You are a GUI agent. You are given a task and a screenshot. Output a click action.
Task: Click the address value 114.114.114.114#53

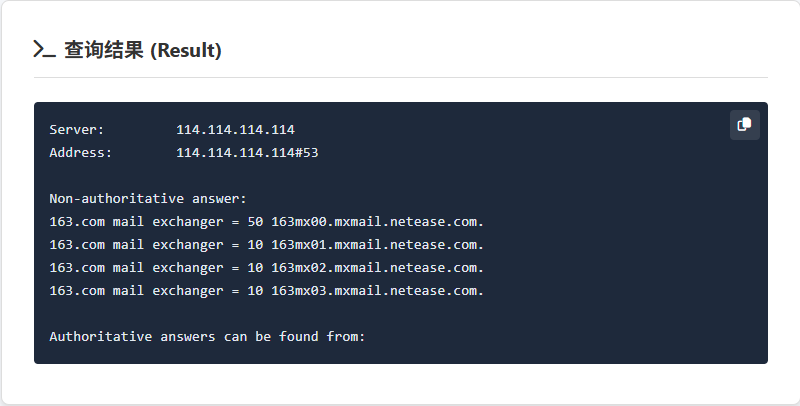[247, 153]
